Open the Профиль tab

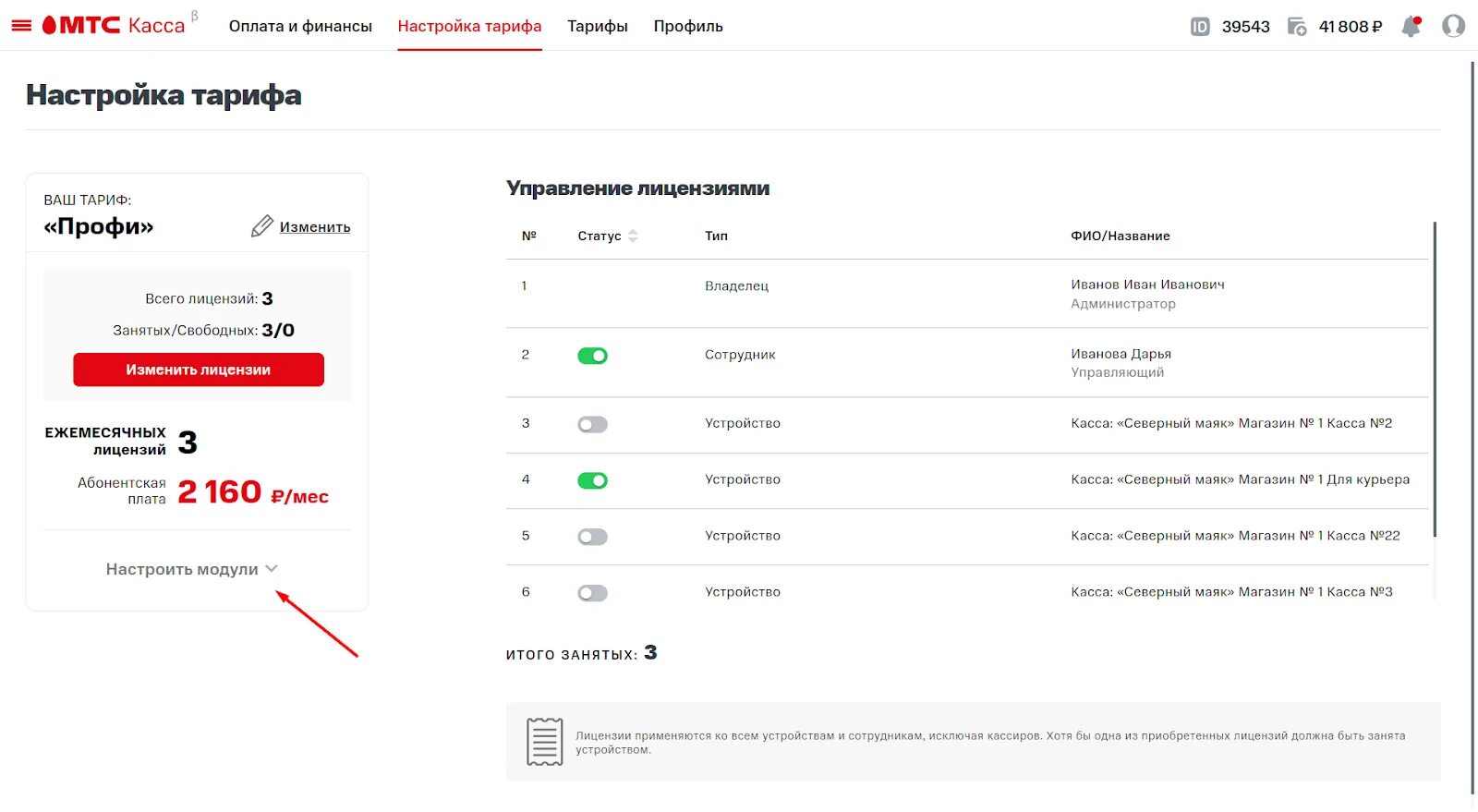(x=688, y=26)
